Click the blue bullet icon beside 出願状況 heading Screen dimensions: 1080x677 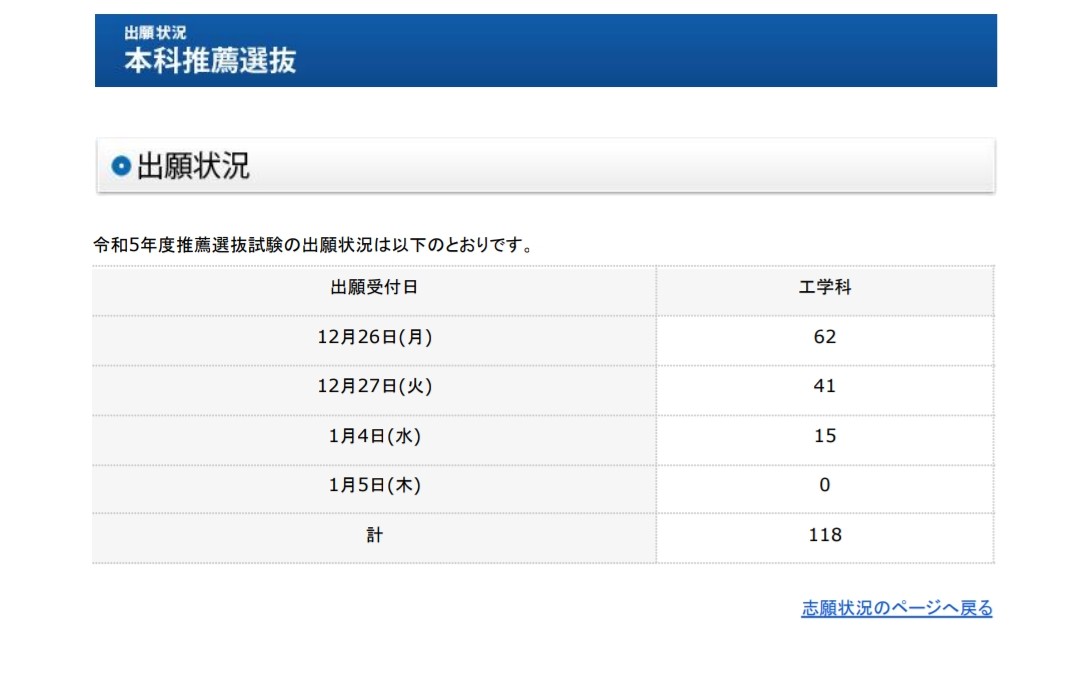click(121, 166)
